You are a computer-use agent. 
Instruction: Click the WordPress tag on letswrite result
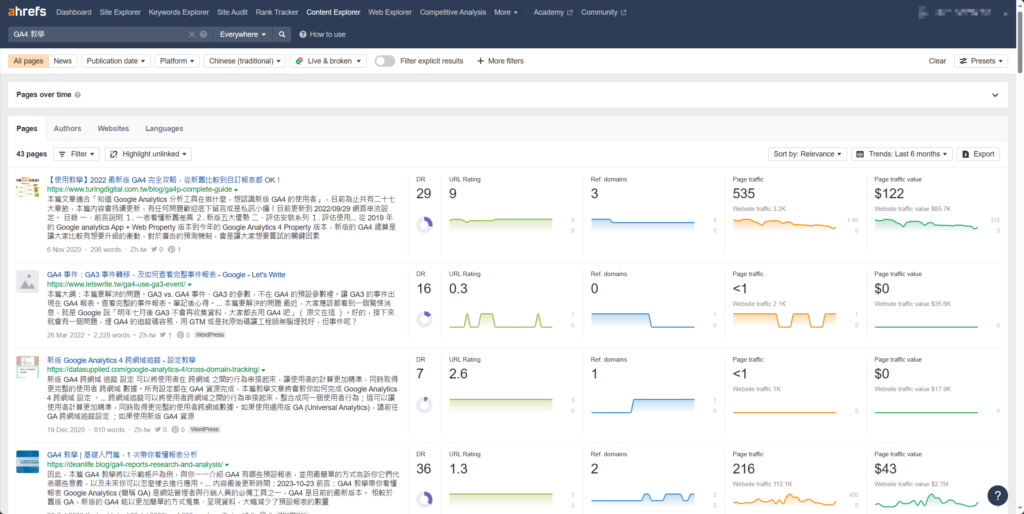point(210,335)
